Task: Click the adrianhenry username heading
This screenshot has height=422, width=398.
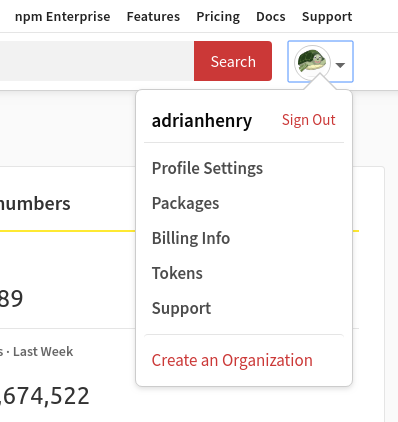Action: (x=202, y=120)
